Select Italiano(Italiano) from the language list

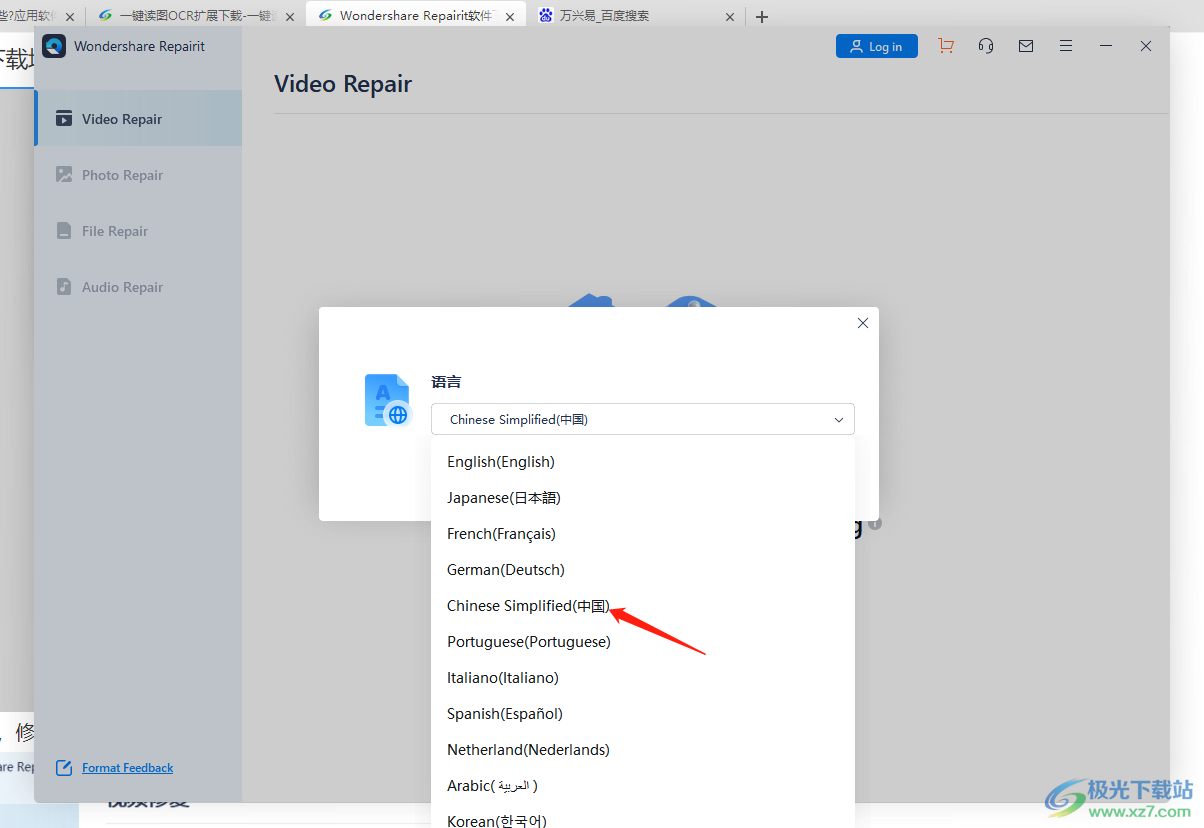643,678
